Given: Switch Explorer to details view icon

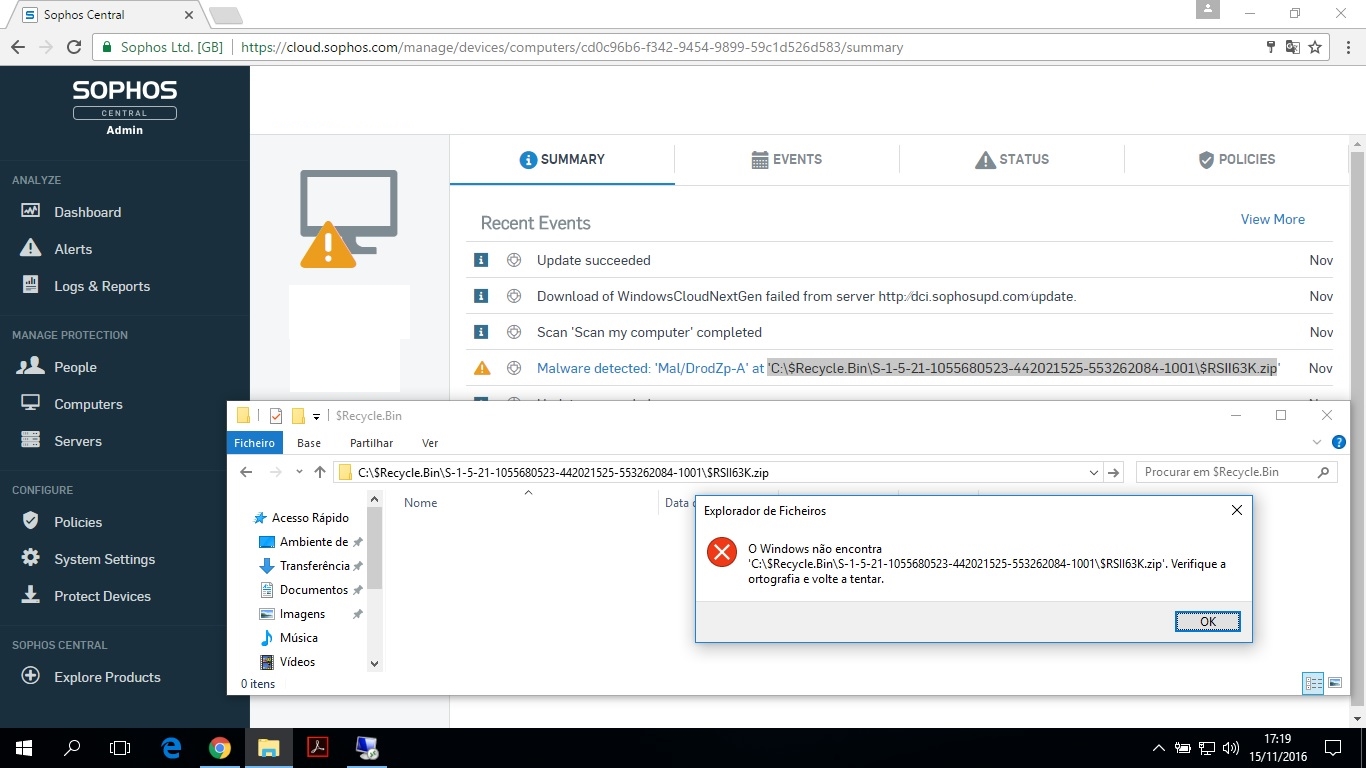Looking at the screenshot, I should point(1313,683).
